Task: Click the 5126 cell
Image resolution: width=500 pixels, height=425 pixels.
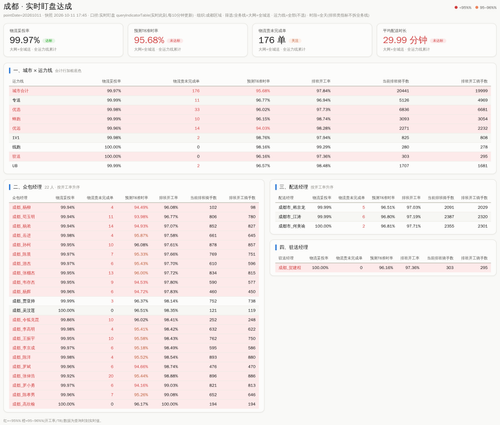Action: pyautogui.click(x=404, y=100)
